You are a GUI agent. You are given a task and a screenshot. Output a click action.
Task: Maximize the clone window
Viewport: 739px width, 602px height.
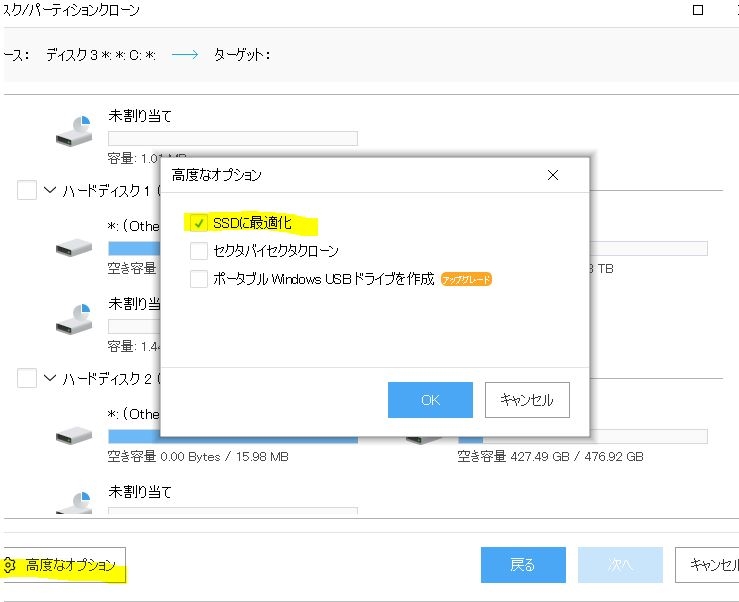pos(698,10)
